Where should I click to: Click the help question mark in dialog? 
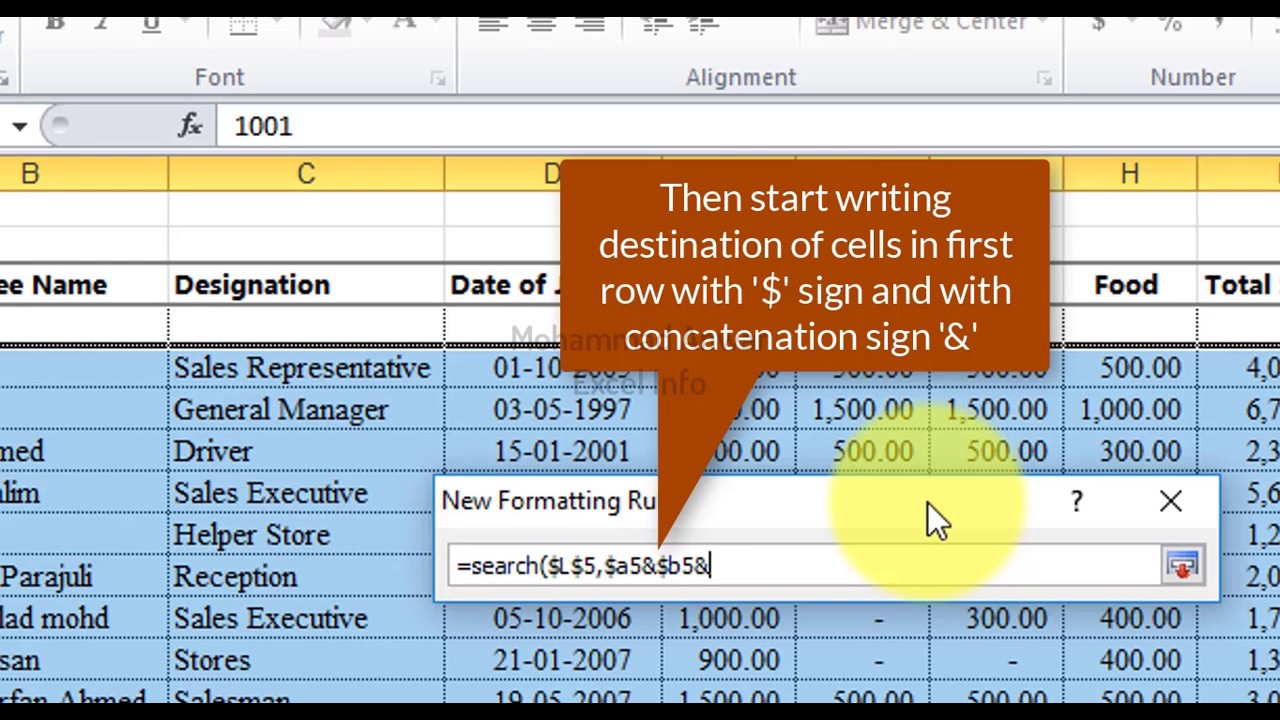tap(1076, 501)
